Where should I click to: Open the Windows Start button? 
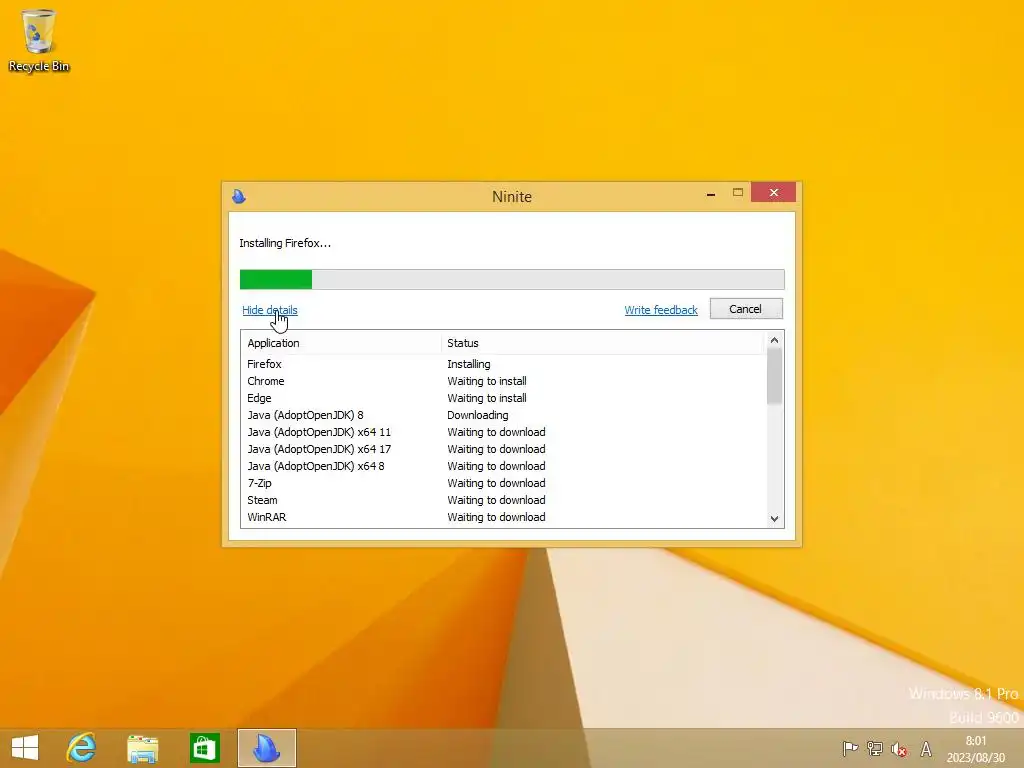click(x=25, y=748)
